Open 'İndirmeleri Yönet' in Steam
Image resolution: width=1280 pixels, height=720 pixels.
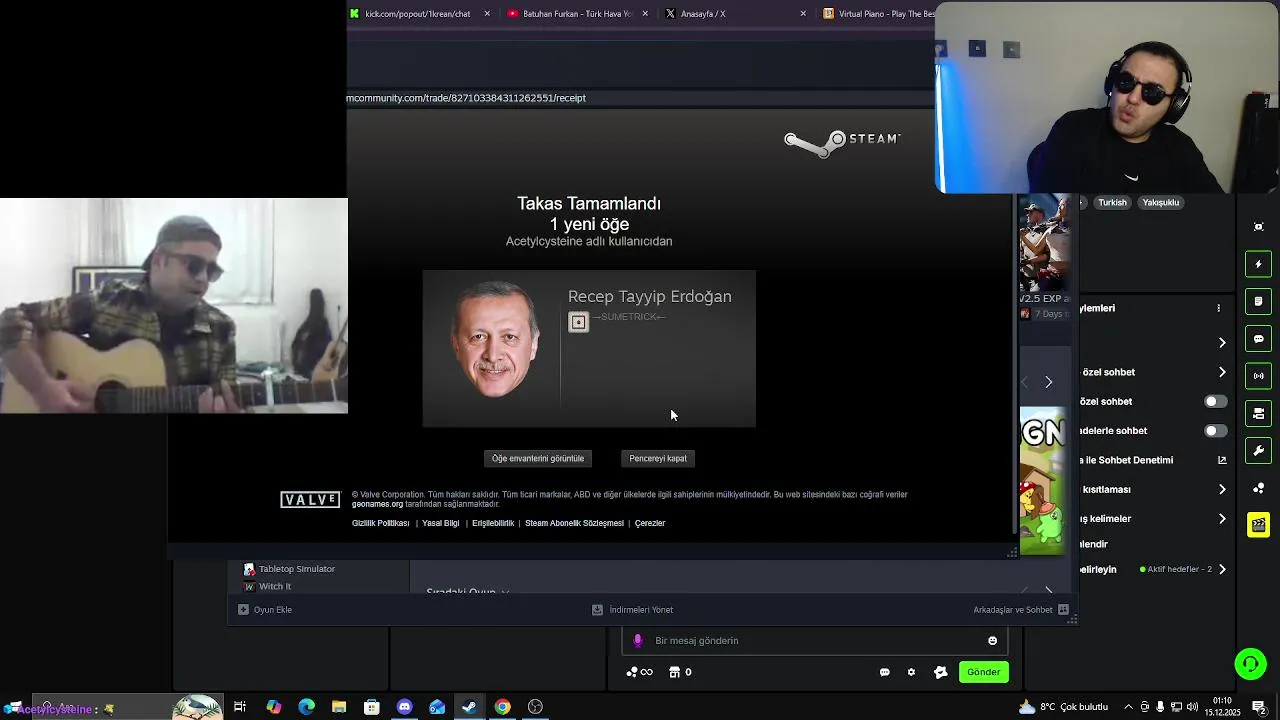[x=632, y=609]
